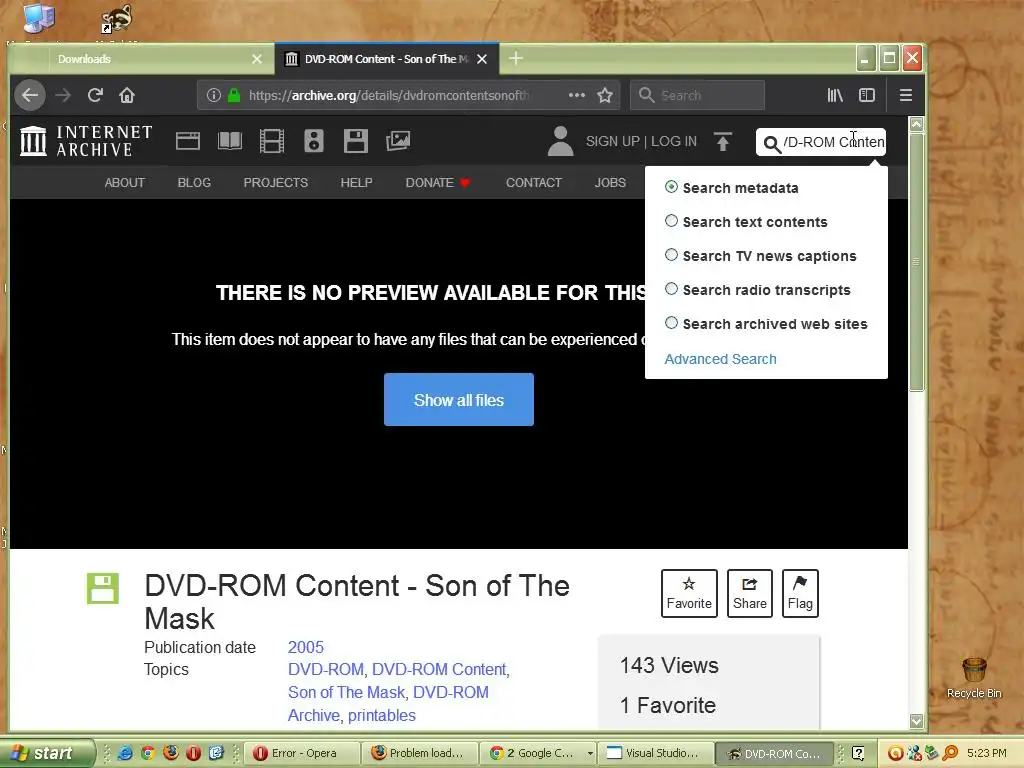Open the Images picture icon
Viewport: 1024px width, 768px height.
click(398, 141)
